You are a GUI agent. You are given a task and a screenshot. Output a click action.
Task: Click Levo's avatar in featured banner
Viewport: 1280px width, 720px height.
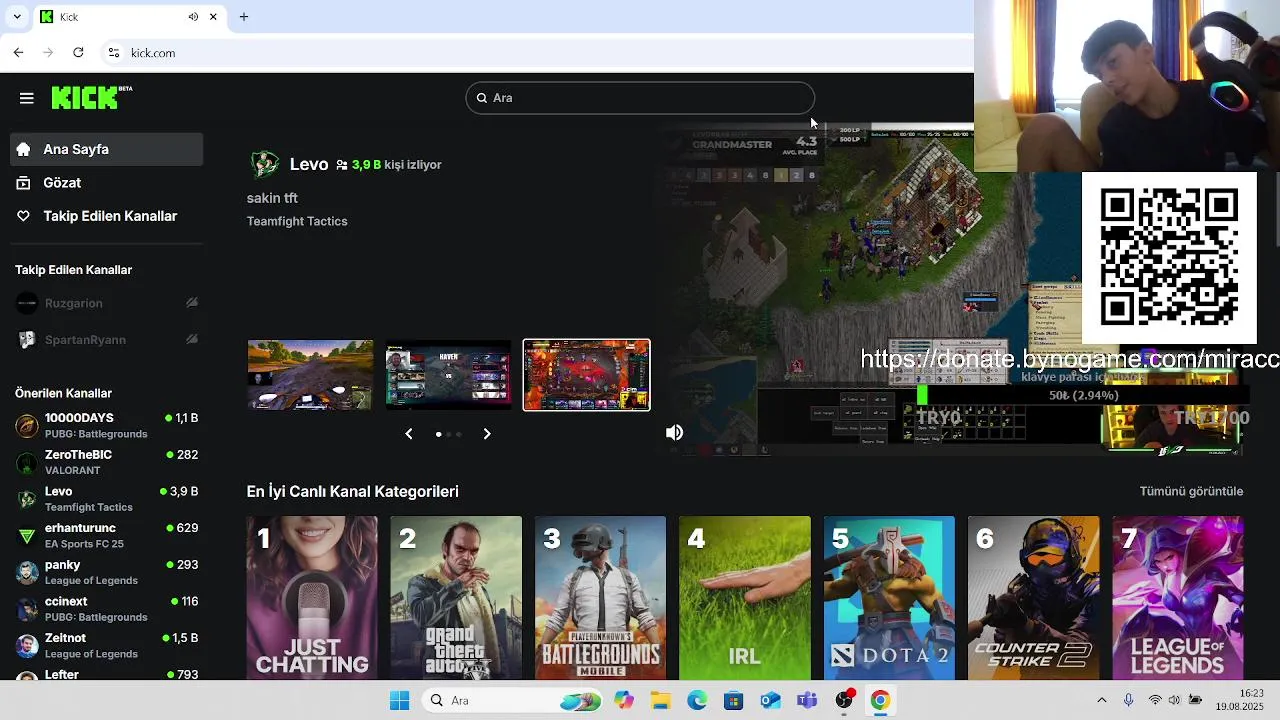point(264,164)
